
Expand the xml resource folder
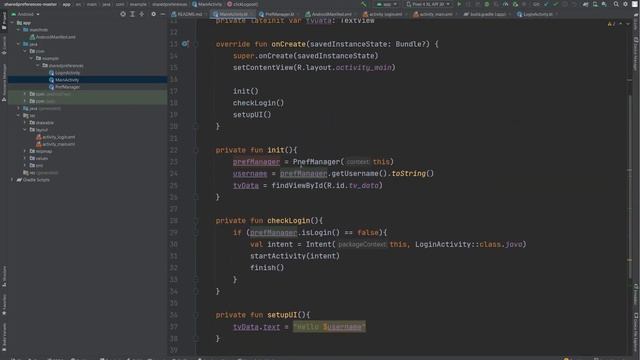25,165
